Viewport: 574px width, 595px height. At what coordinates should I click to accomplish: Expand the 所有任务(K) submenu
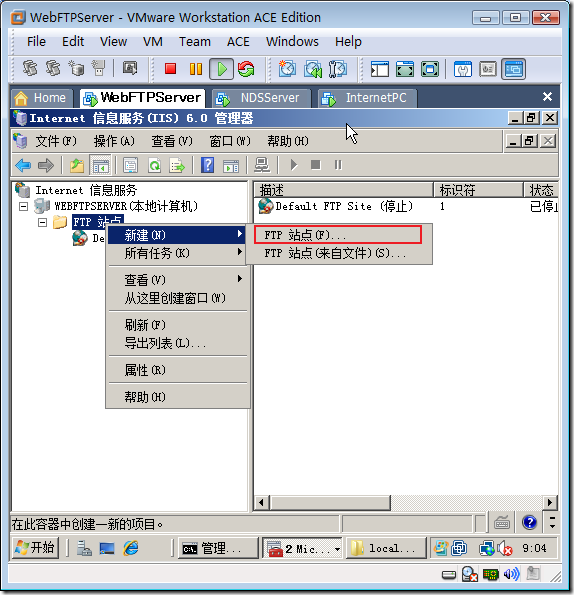pos(178,253)
